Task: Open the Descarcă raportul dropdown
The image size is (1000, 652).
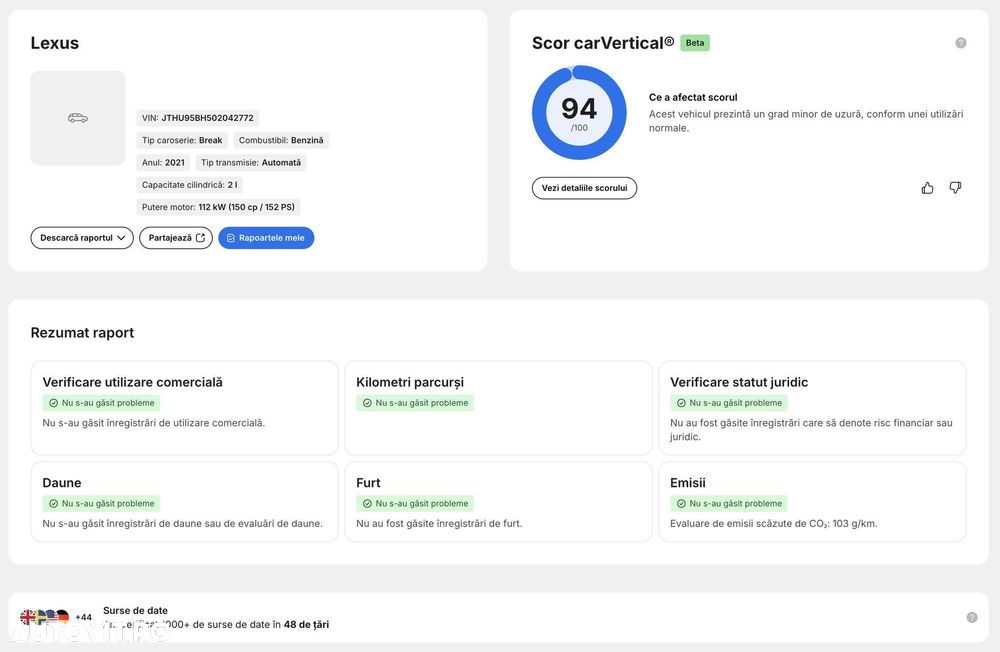Action: (82, 238)
